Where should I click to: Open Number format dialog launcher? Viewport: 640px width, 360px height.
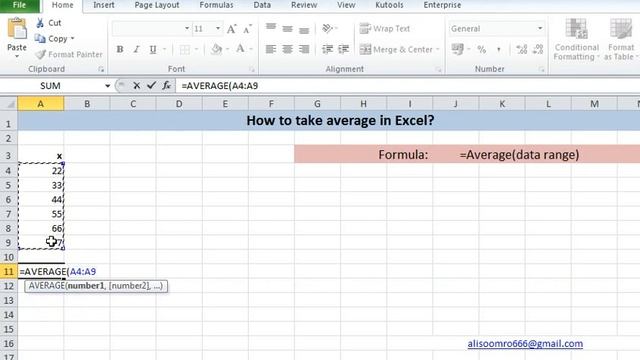coord(542,69)
